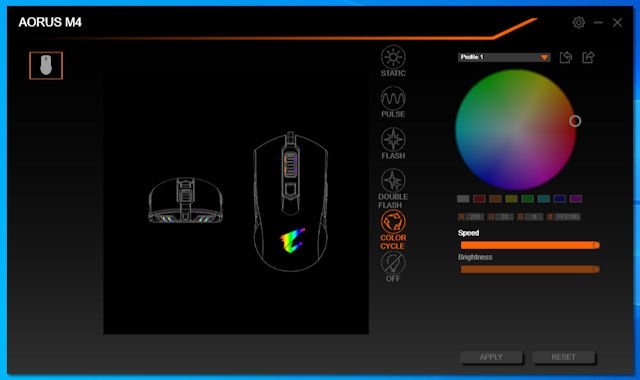The image size is (640, 380).
Task: Select the AORUS M4 mouse device thumbnail
Action: [46, 65]
